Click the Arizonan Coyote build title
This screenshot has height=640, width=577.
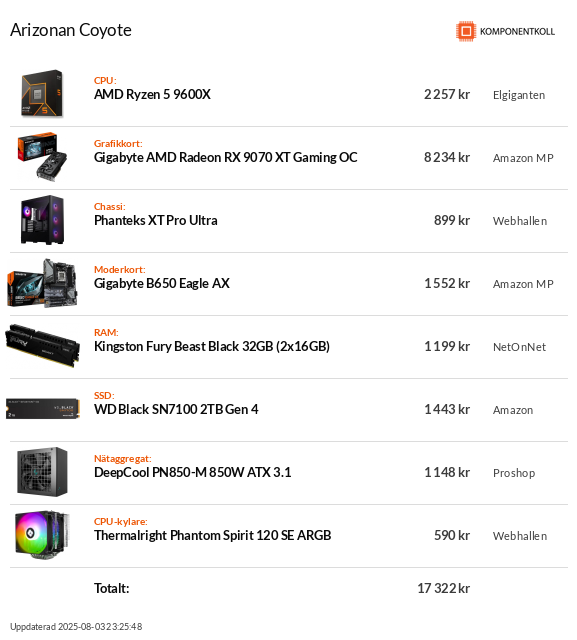[x=71, y=30]
